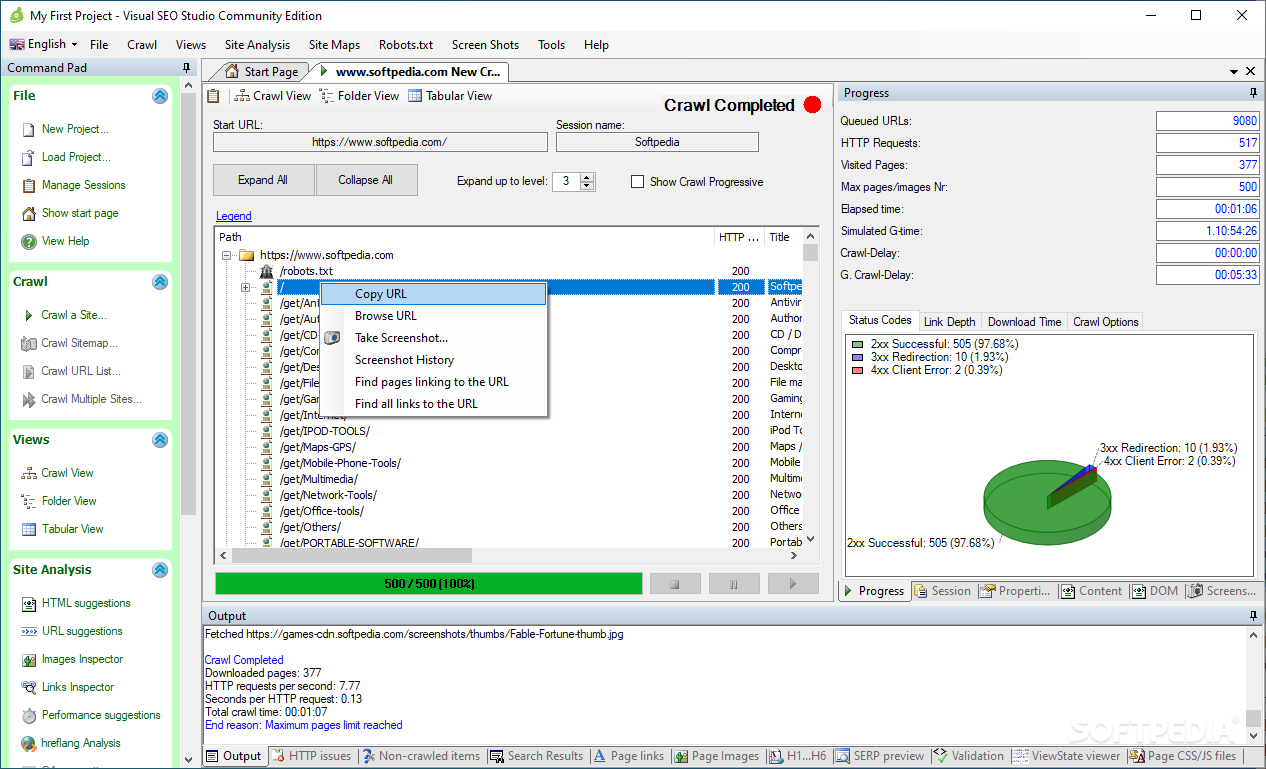
Task: Click the Session name field
Action: coord(657,142)
